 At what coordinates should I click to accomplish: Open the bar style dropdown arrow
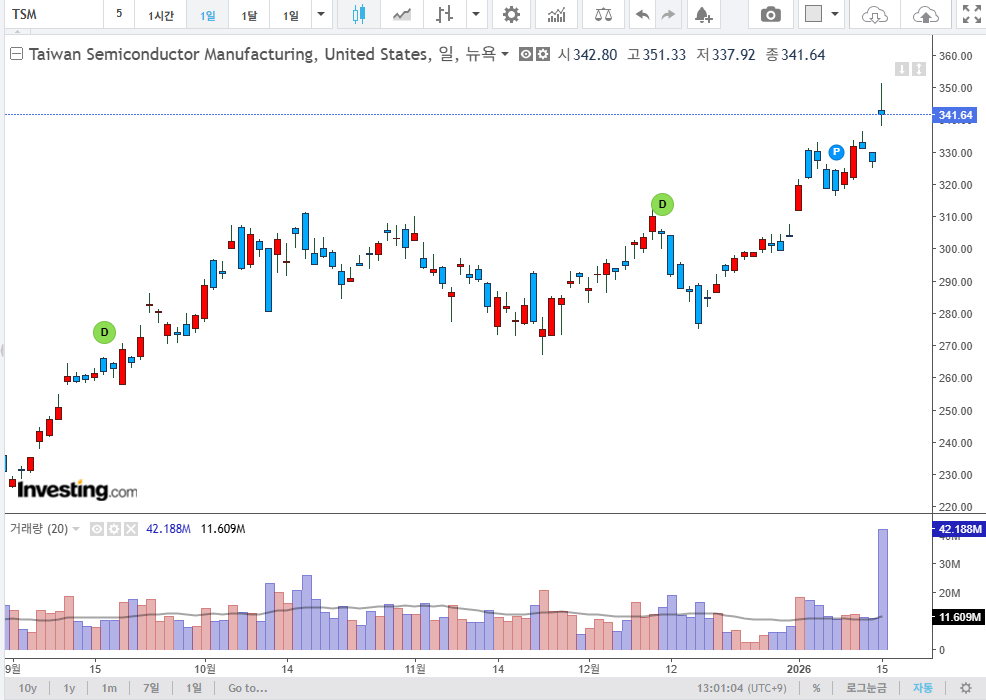pos(476,15)
